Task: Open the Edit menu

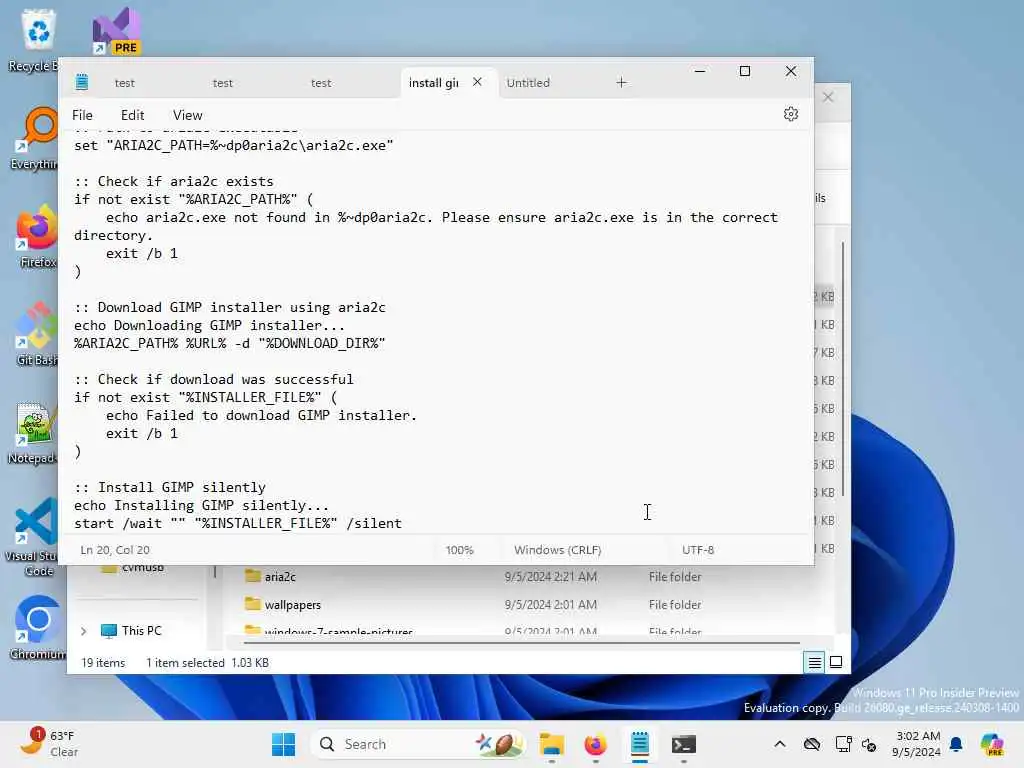Action: click(x=133, y=115)
